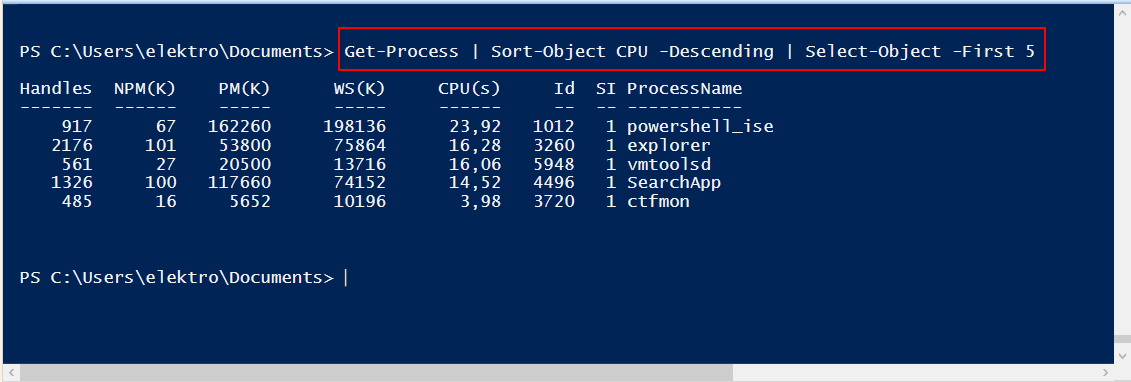Screen dimensions: 1131x382
Task: Click the Sort-Object cmdlet in the command
Action: pos(547,51)
